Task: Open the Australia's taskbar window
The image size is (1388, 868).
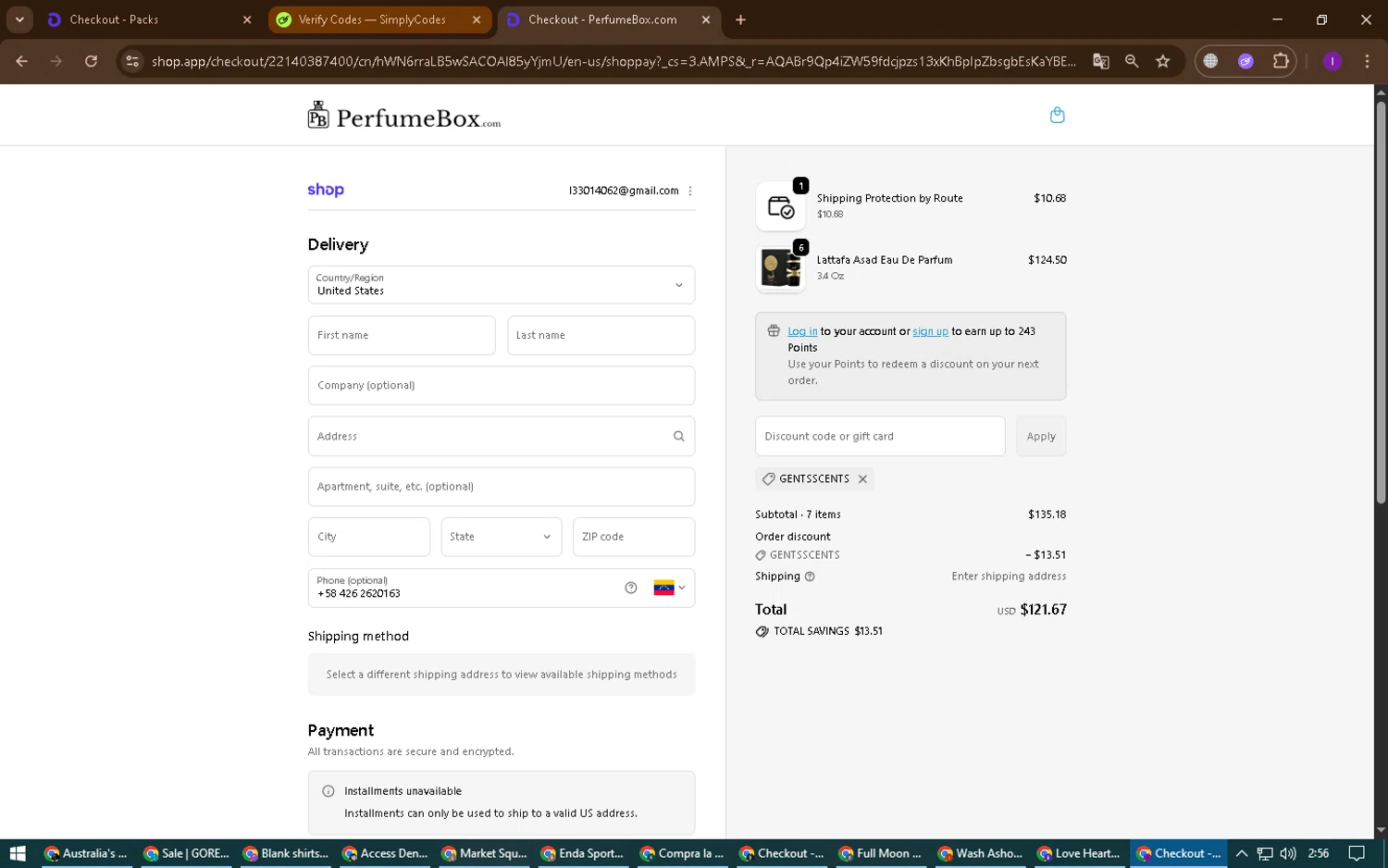Action: click(x=86, y=853)
